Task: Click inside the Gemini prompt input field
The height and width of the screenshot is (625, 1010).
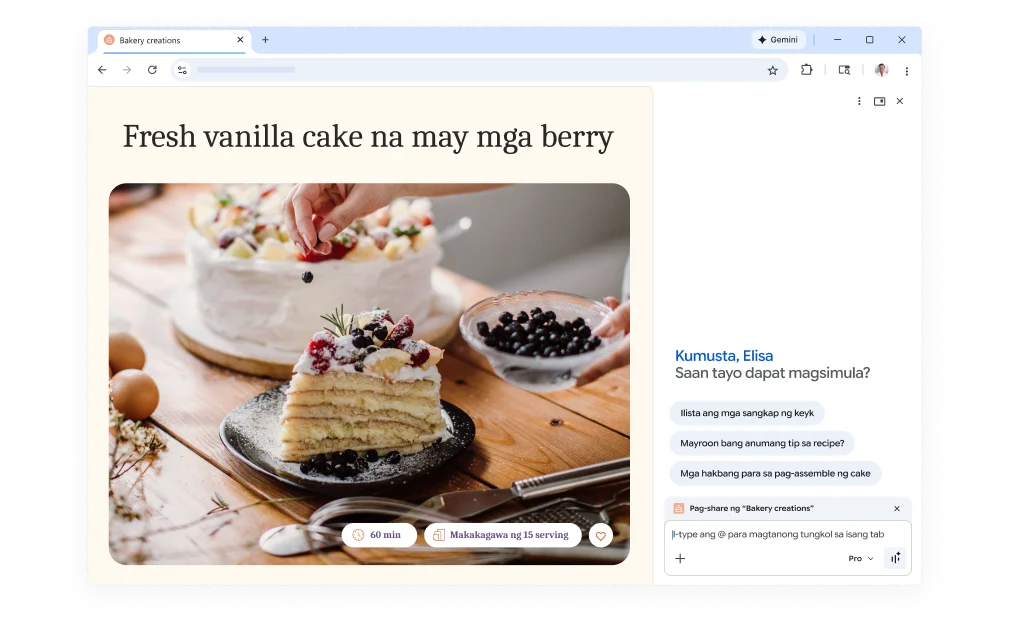Action: (x=780, y=534)
